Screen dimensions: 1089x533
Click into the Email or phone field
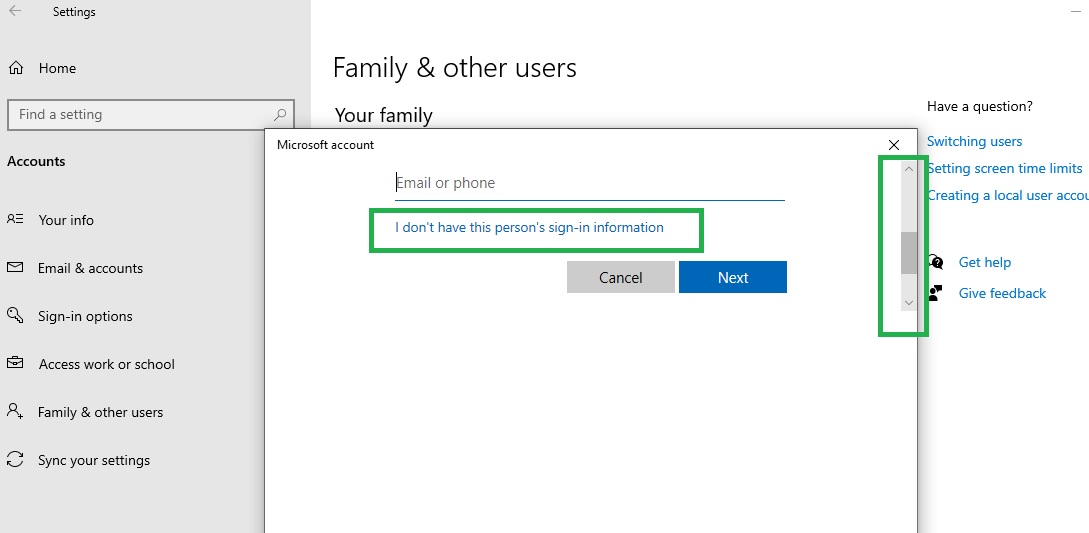pyautogui.click(x=590, y=183)
